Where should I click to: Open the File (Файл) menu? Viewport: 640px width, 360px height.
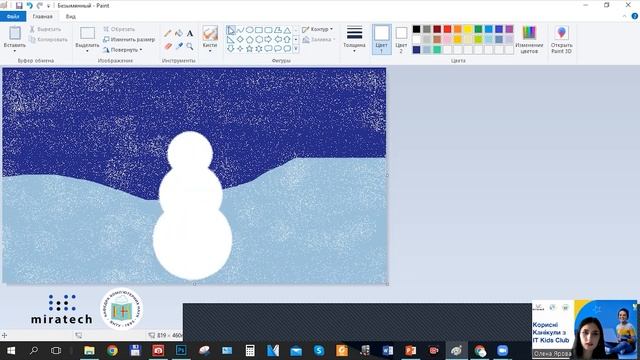13,16
